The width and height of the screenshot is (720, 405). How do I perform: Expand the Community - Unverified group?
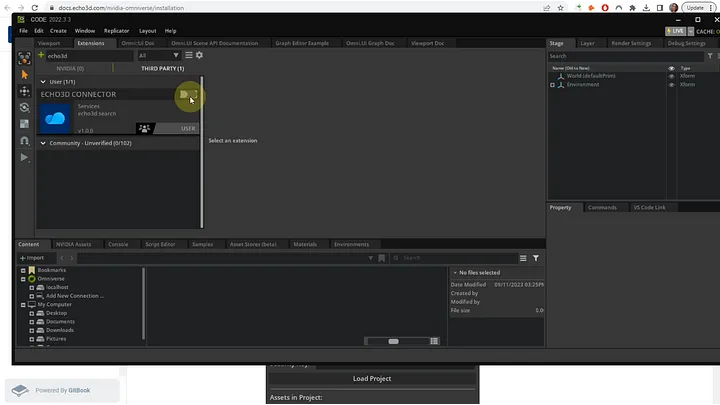tap(43, 143)
